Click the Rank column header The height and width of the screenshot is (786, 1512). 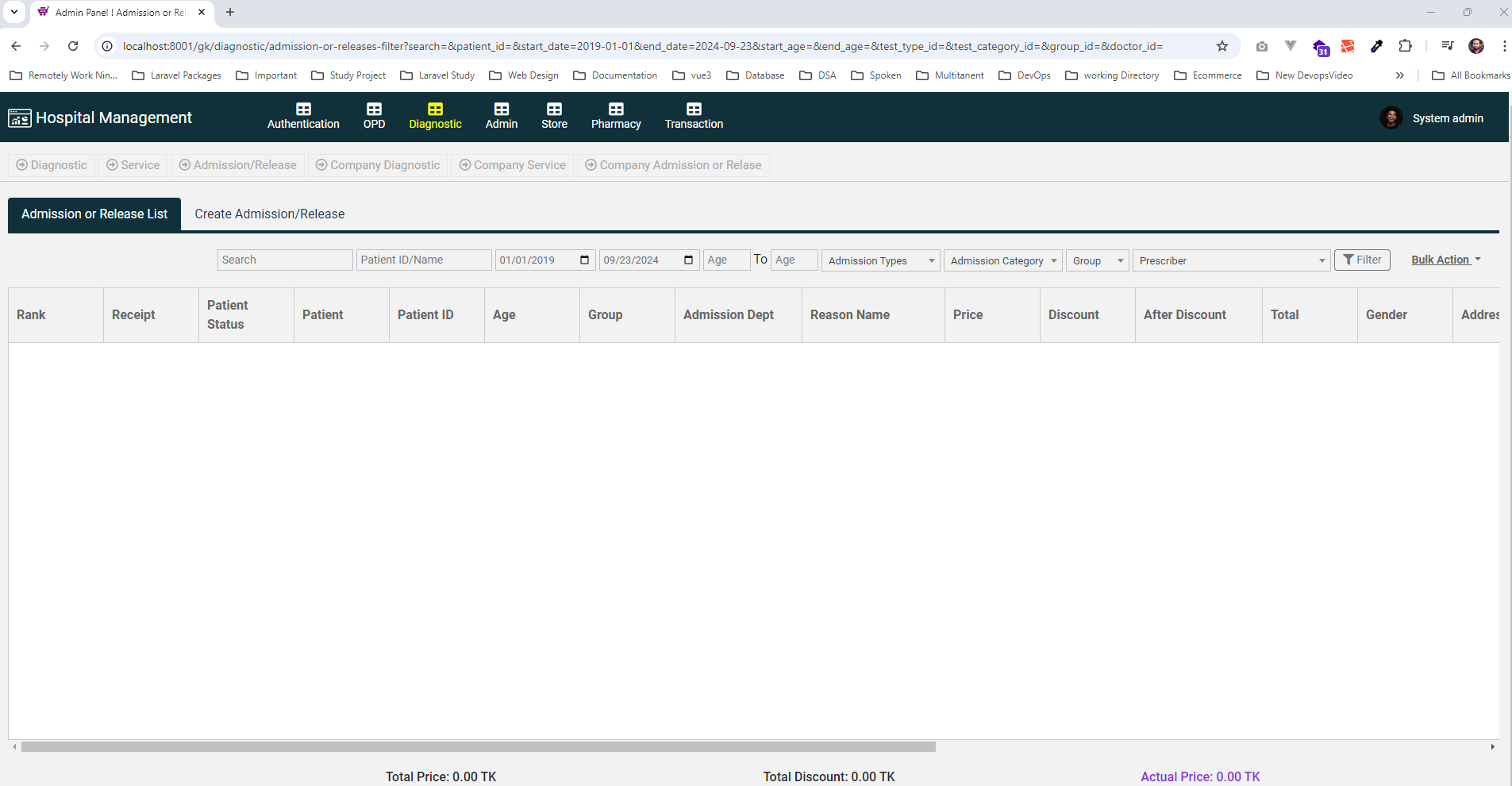(56, 315)
